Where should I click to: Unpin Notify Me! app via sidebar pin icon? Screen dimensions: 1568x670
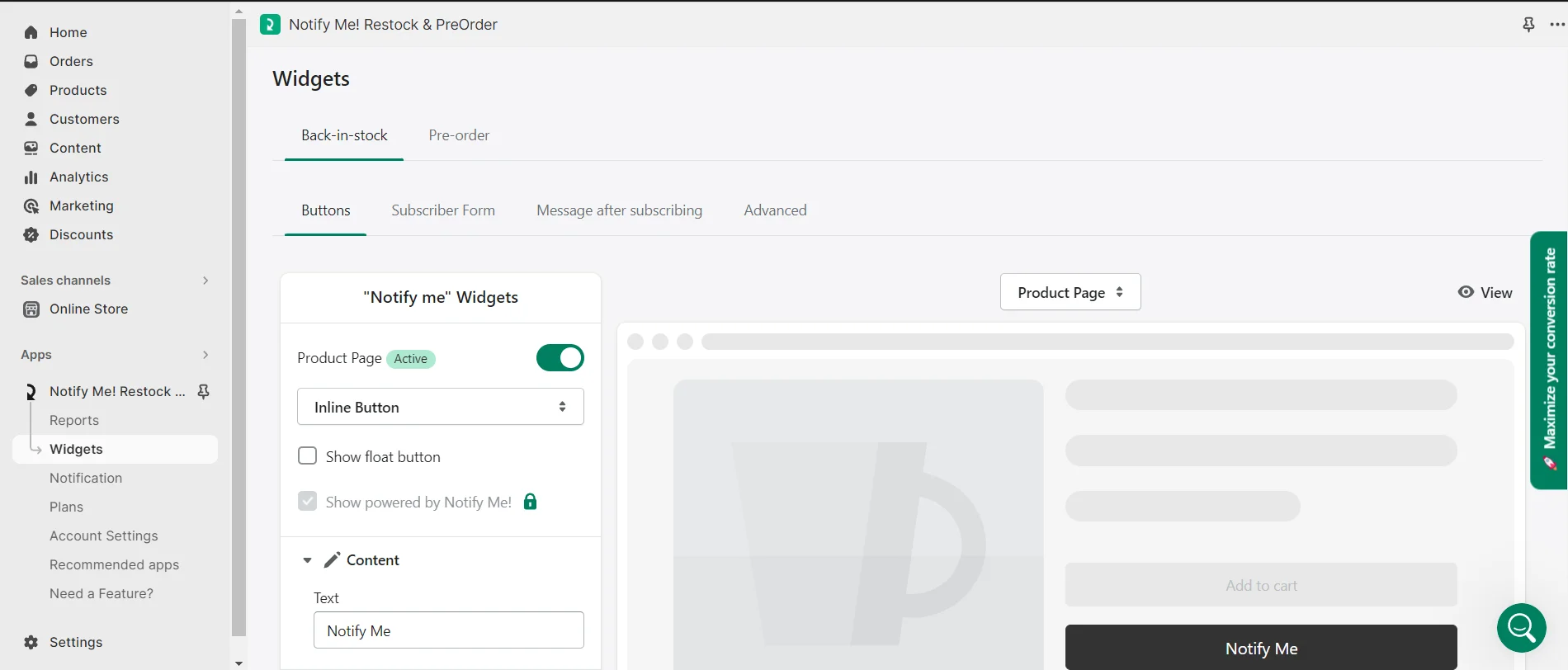coord(204,391)
